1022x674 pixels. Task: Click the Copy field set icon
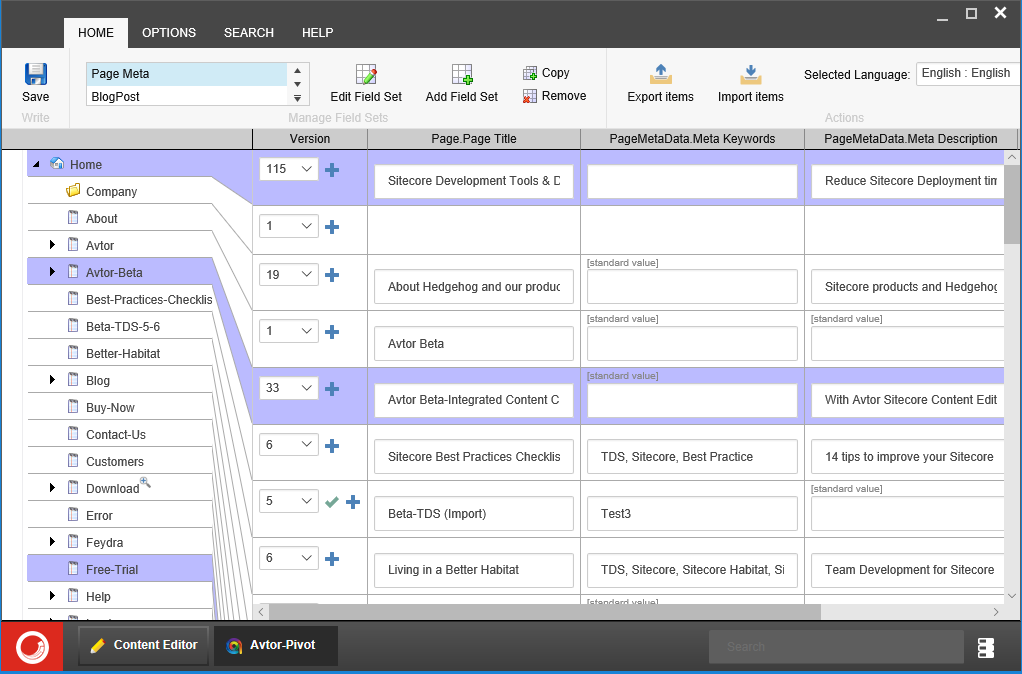coord(530,73)
